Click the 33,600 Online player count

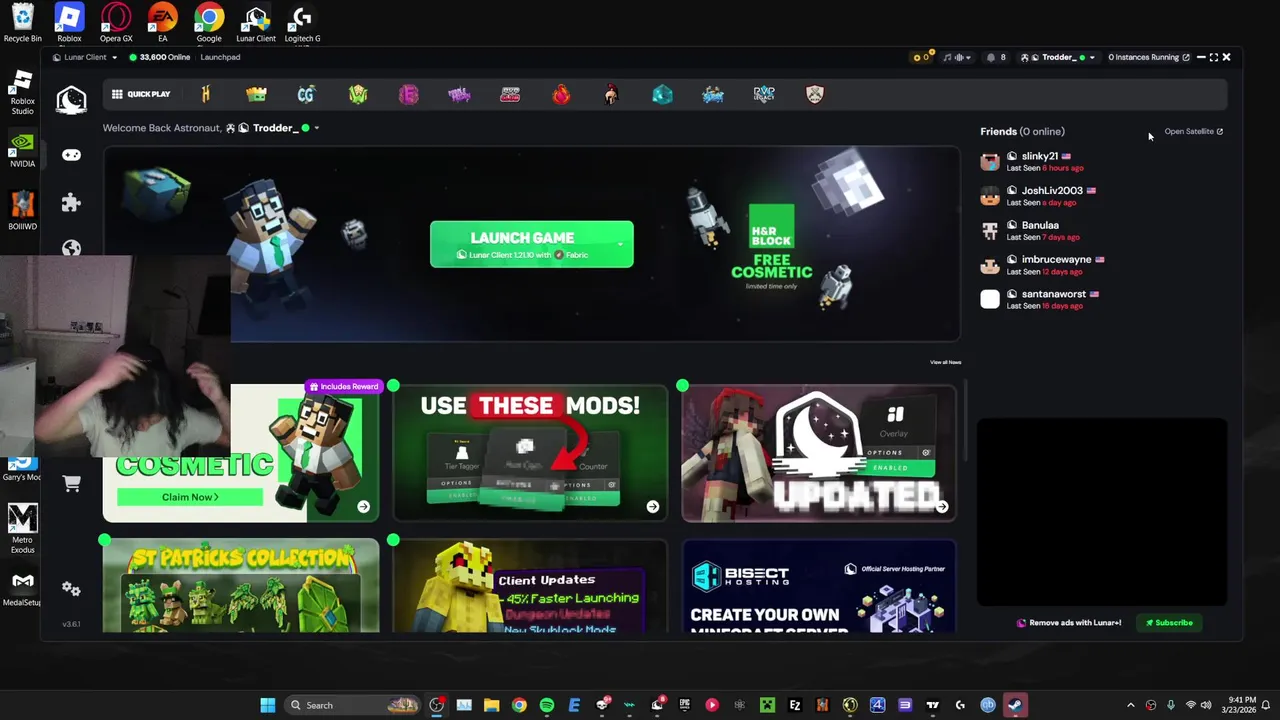point(160,57)
